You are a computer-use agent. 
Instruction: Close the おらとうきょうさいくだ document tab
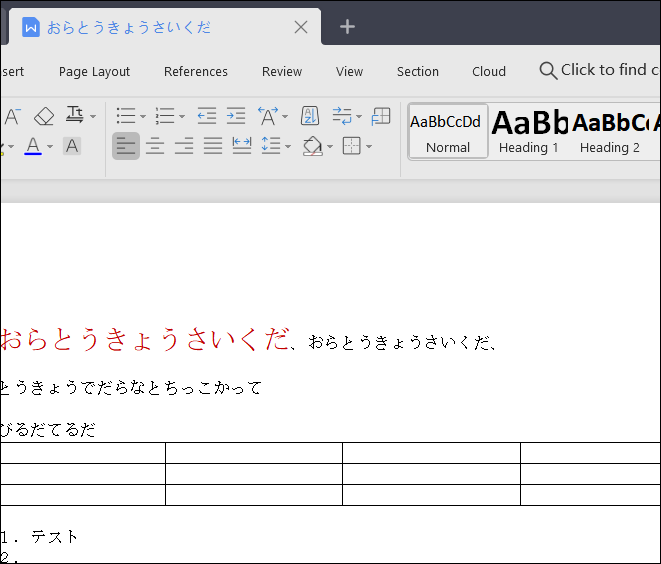[x=301, y=27]
